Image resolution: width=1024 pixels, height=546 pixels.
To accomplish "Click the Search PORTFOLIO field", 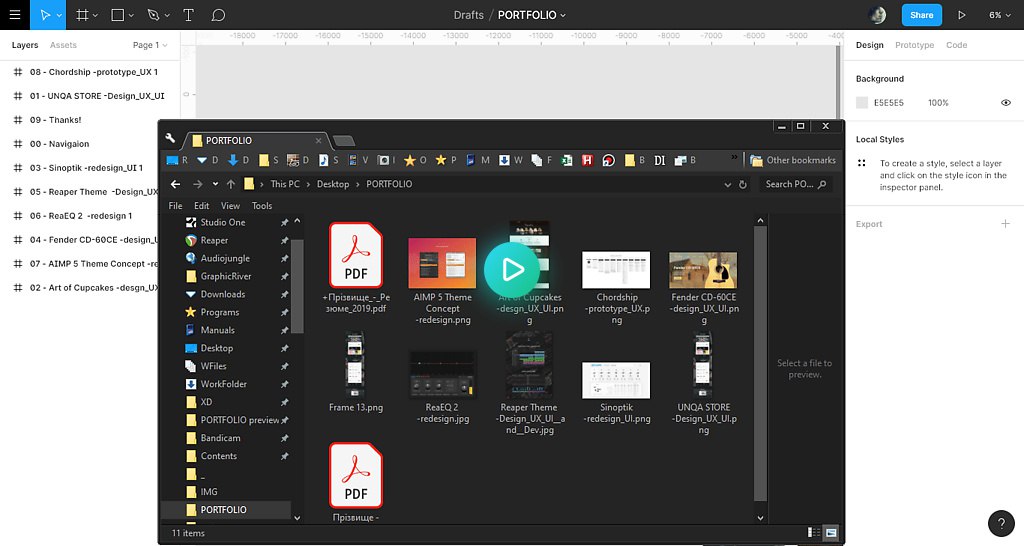I will (x=796, y=184).
